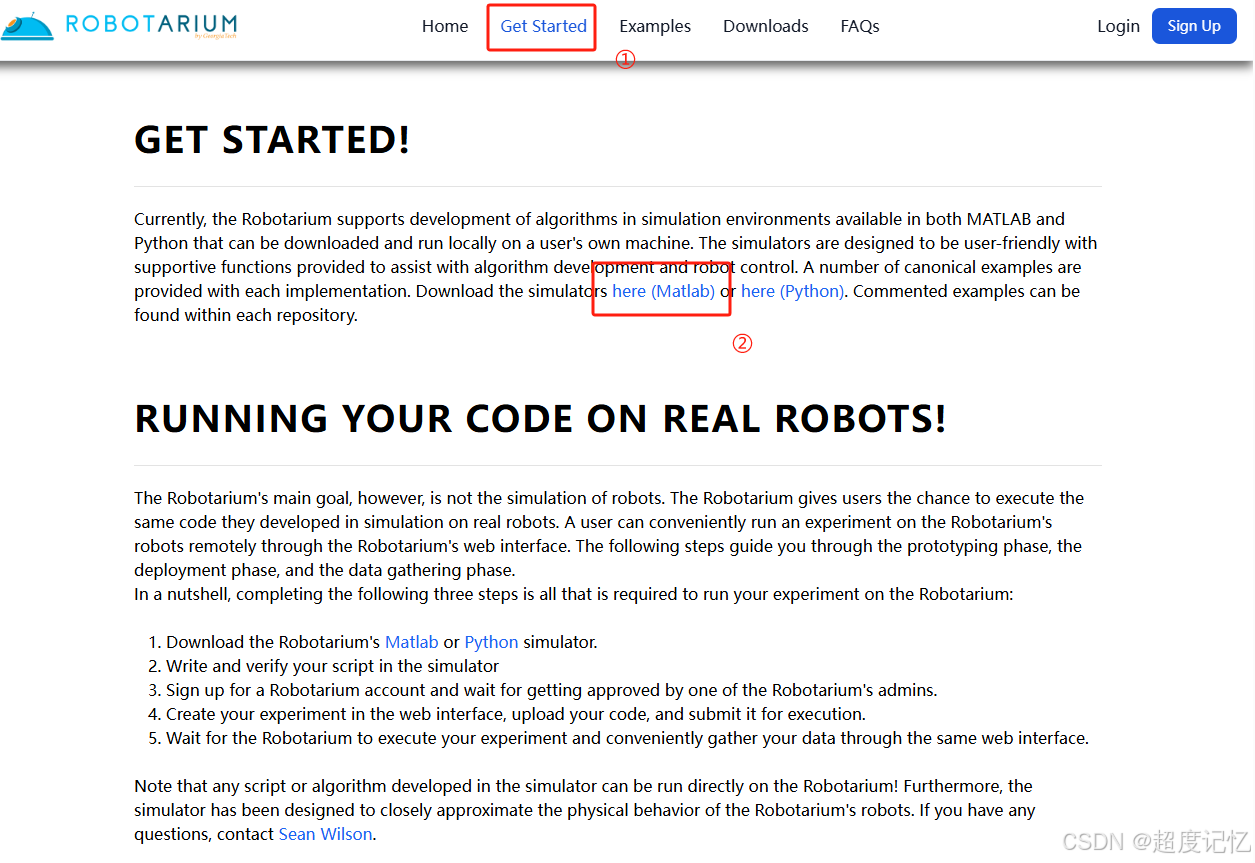Click 'Wait for the Robotarium to execute' step
The height and width of the screenshot is (863, 1255).
627,738
